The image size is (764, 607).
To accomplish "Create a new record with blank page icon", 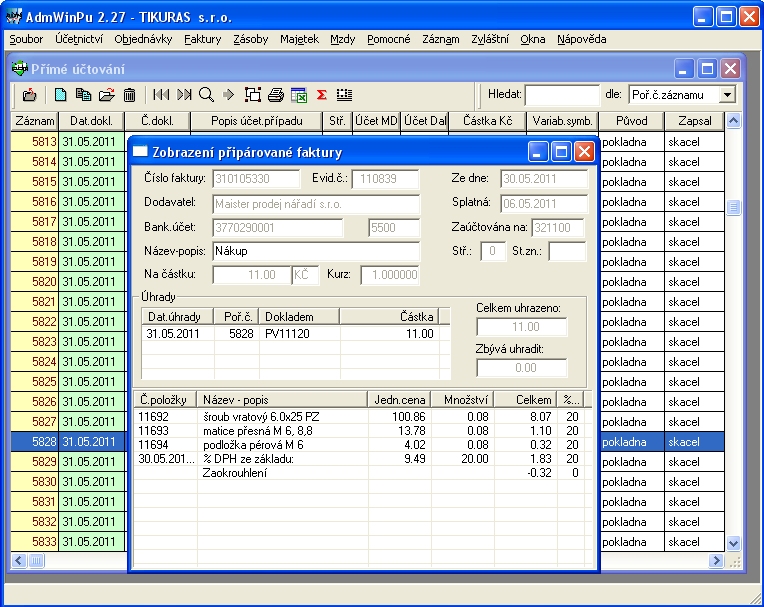I will [x=61, y=95].
